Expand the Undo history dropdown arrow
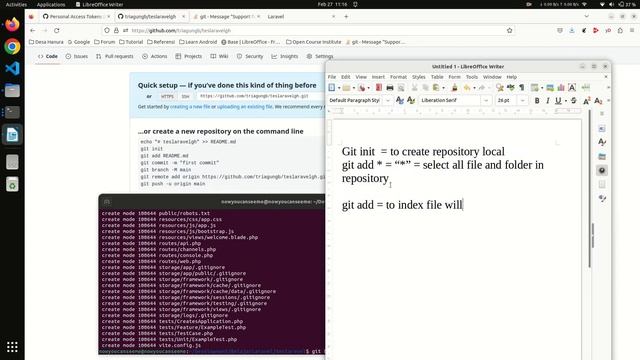The image size is (640, 360). pyautogui.click(x=474, y=88)
